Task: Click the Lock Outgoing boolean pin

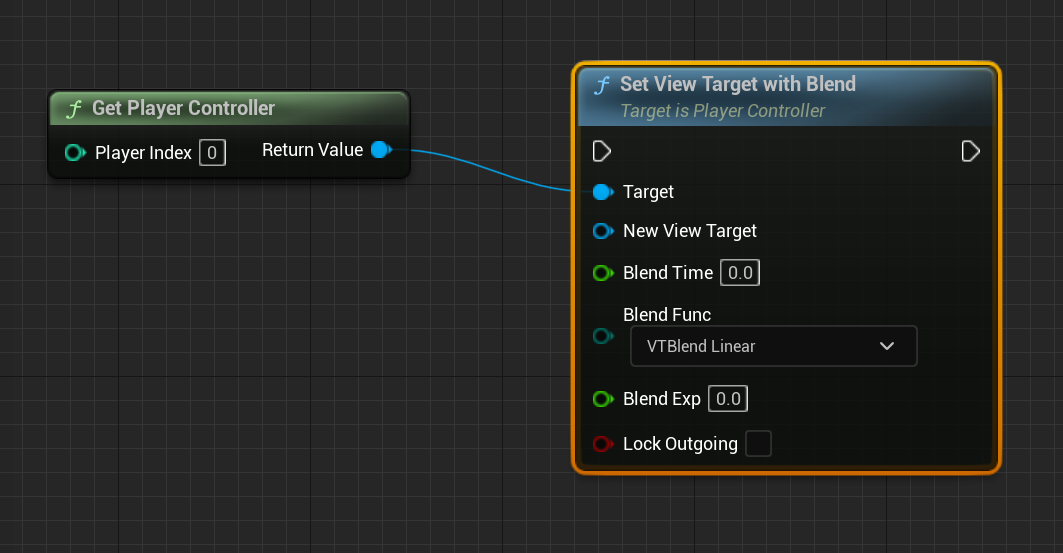Action: click(x=602, y=444)
